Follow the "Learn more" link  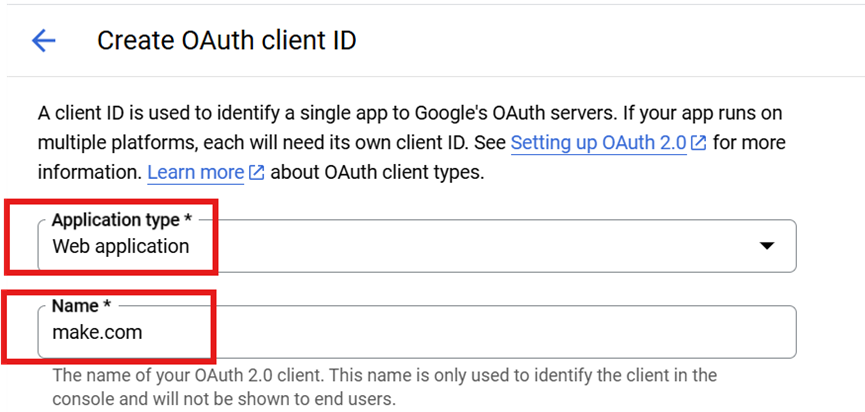195,173
